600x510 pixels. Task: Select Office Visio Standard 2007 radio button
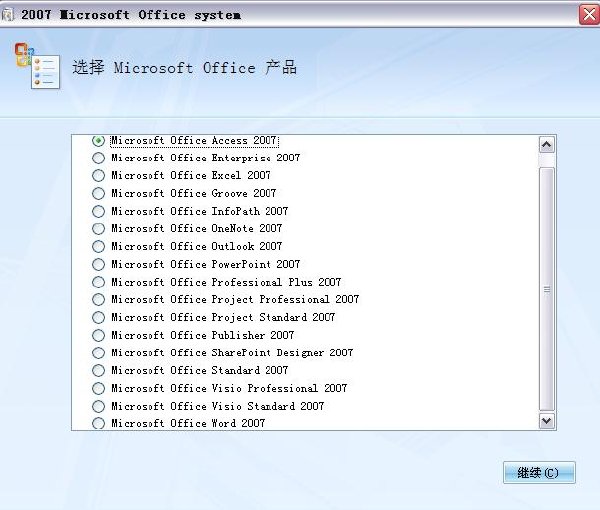[x=98, y=406]
